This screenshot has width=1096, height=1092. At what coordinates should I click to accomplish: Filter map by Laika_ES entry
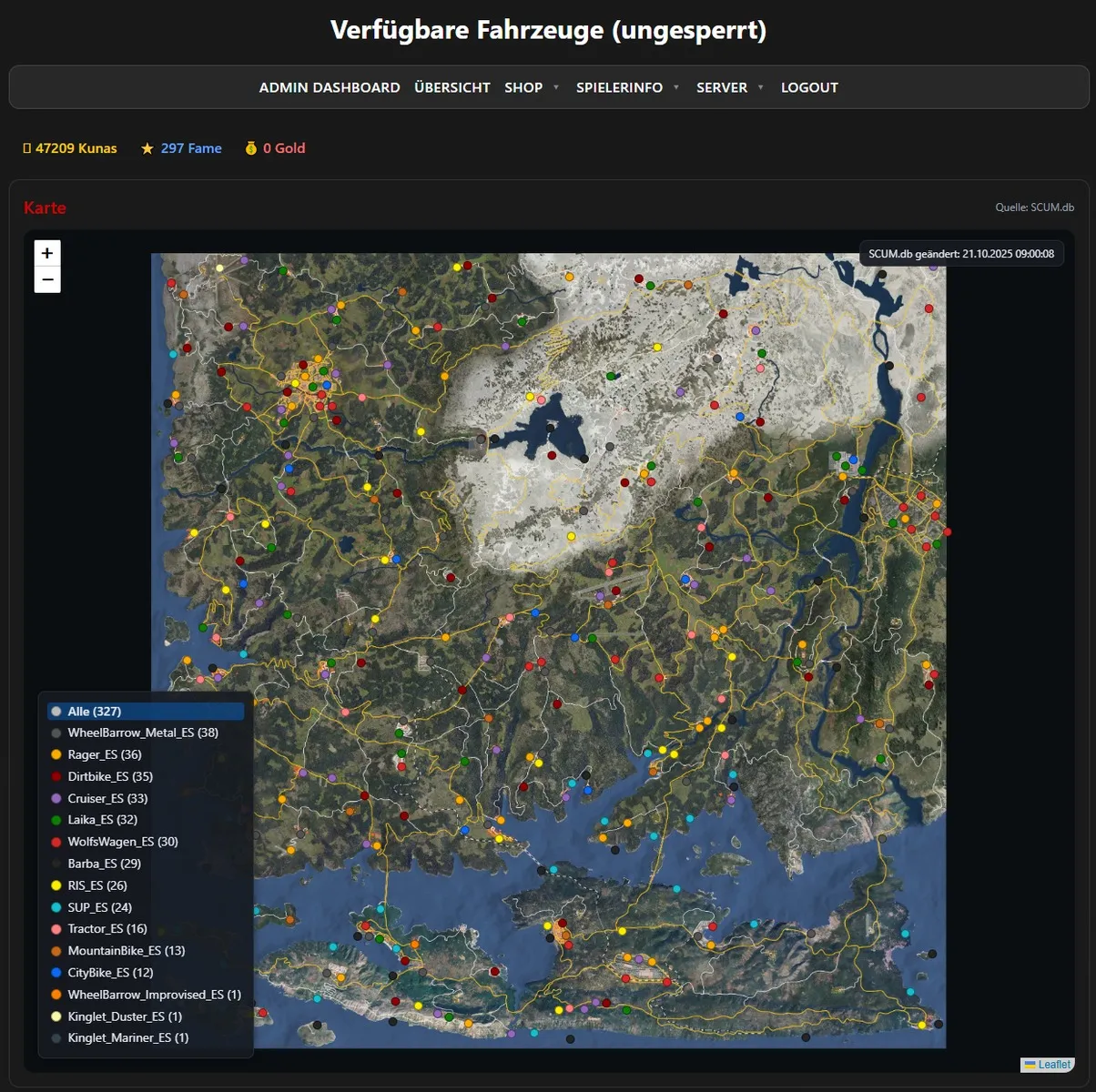102,820
